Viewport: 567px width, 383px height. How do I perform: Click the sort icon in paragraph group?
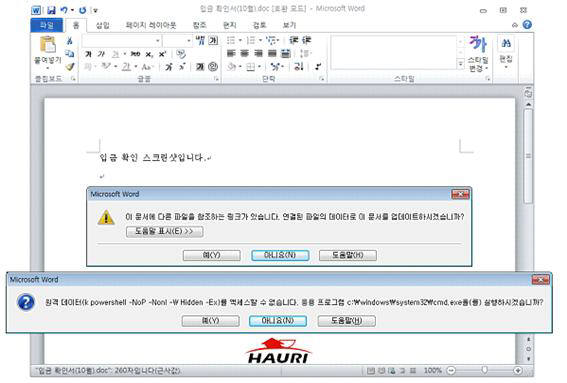tap(299, 66)
